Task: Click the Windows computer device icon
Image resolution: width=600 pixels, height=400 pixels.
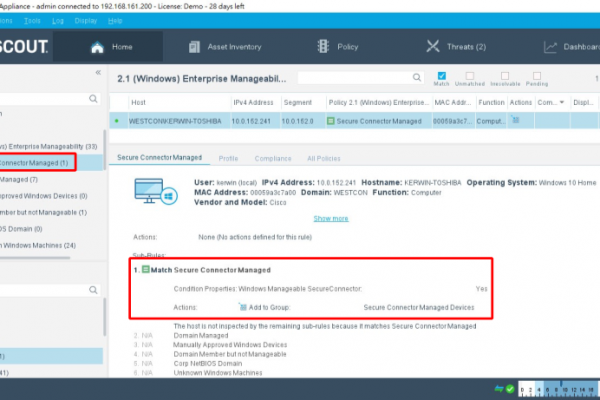Action: [155, 191]
